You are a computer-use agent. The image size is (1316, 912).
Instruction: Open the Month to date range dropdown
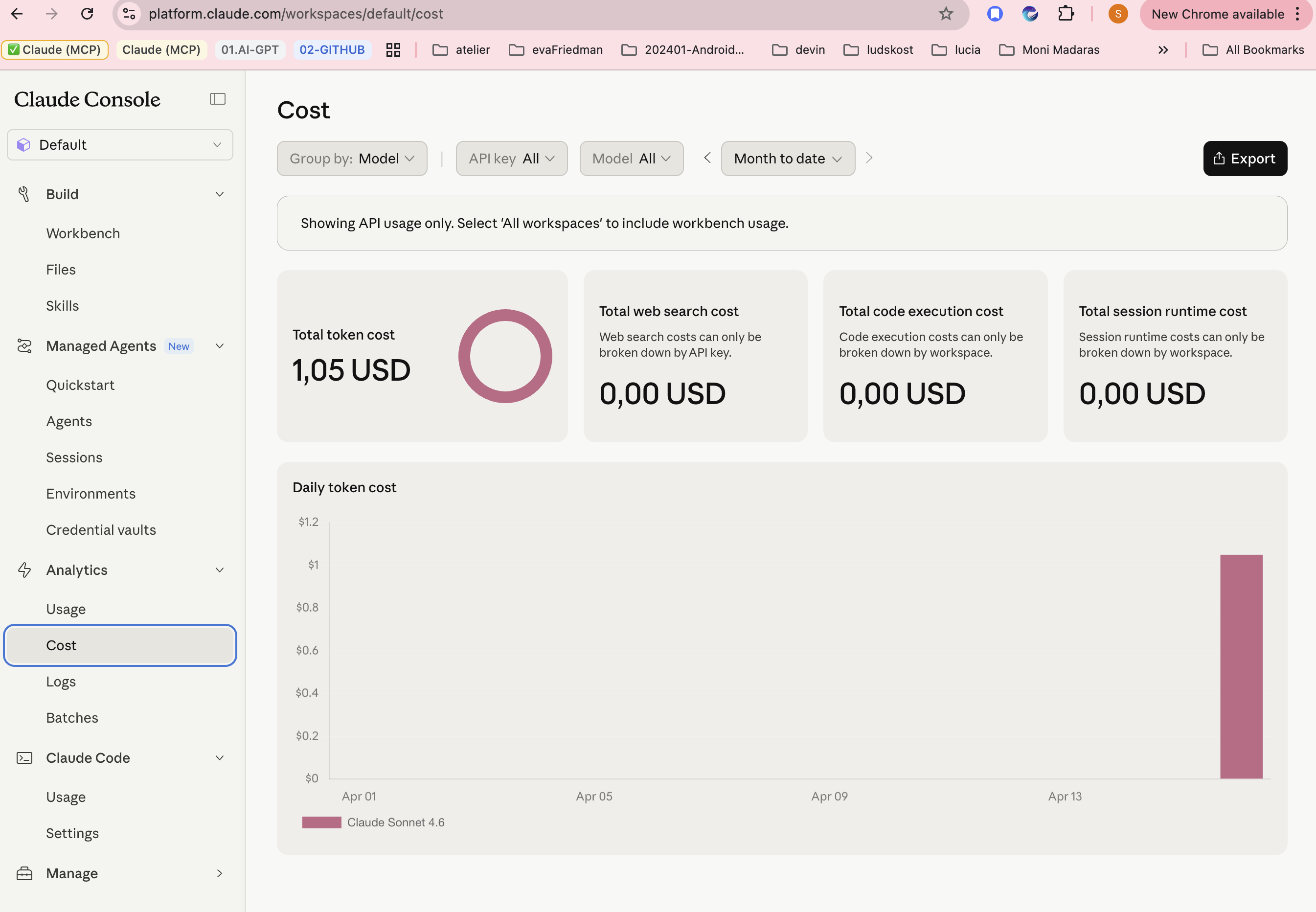pyautogui.click(x=788, y=159)
